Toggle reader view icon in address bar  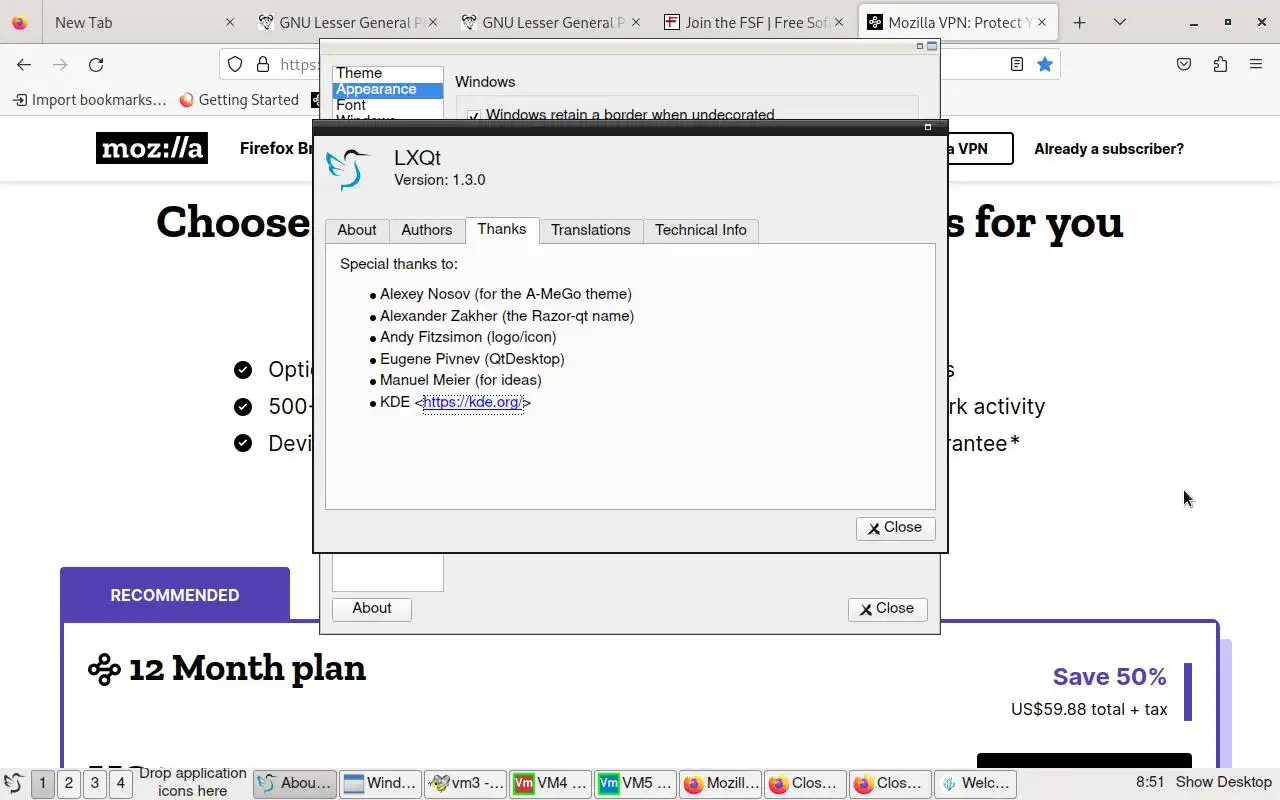[x=1017, y=64]
